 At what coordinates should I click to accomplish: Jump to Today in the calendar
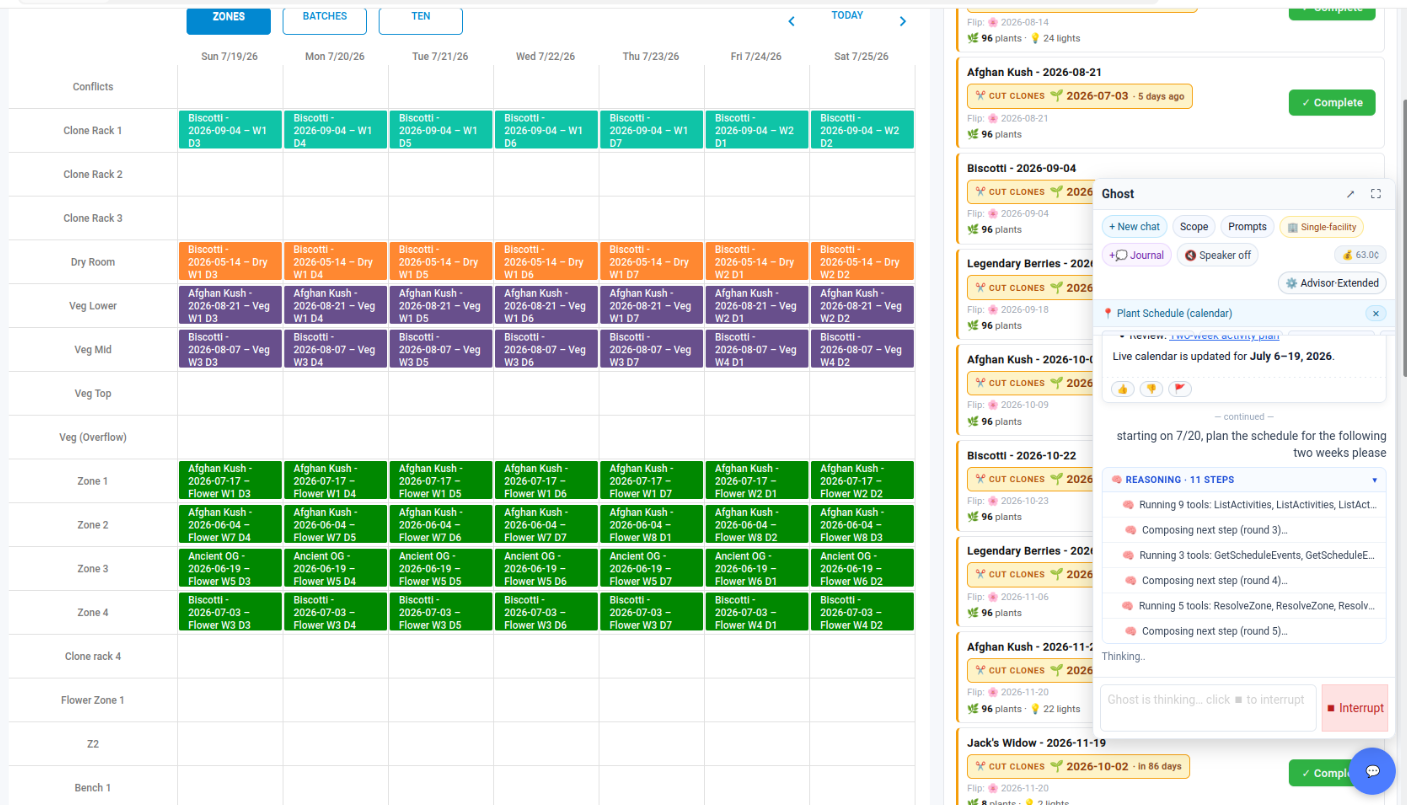847,15
